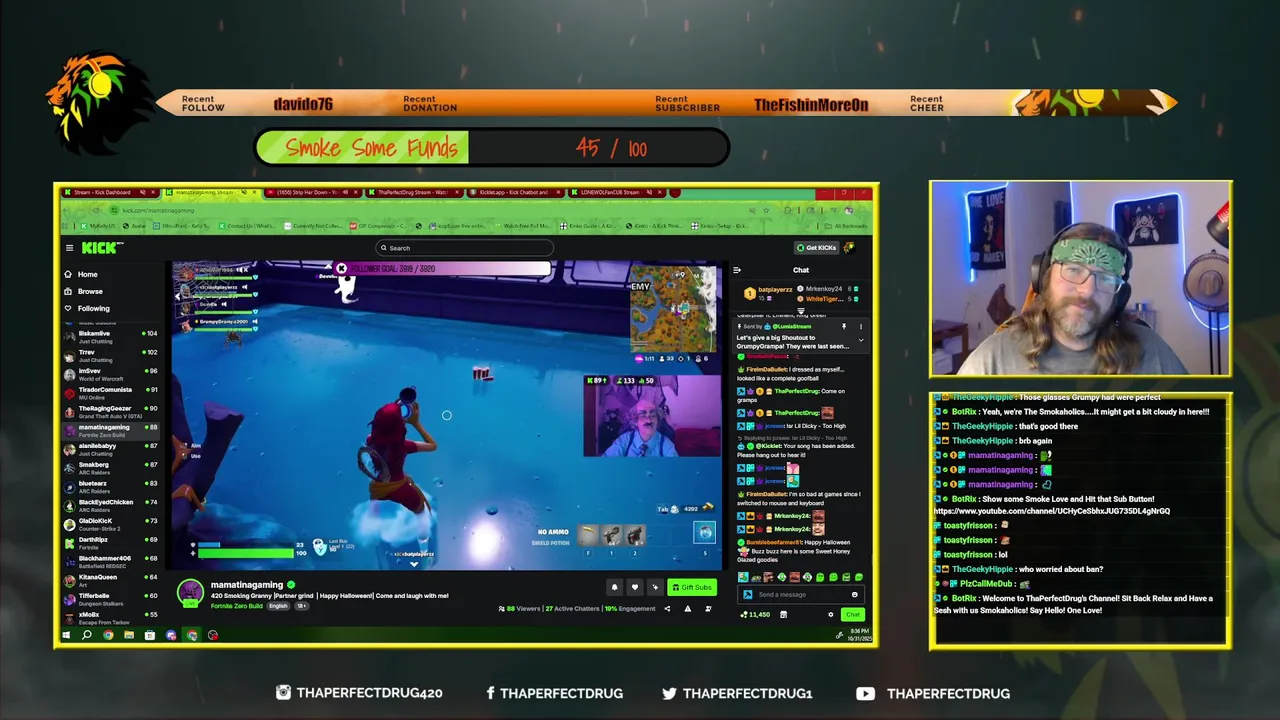Click the channel points shop icon

point(783,614)
